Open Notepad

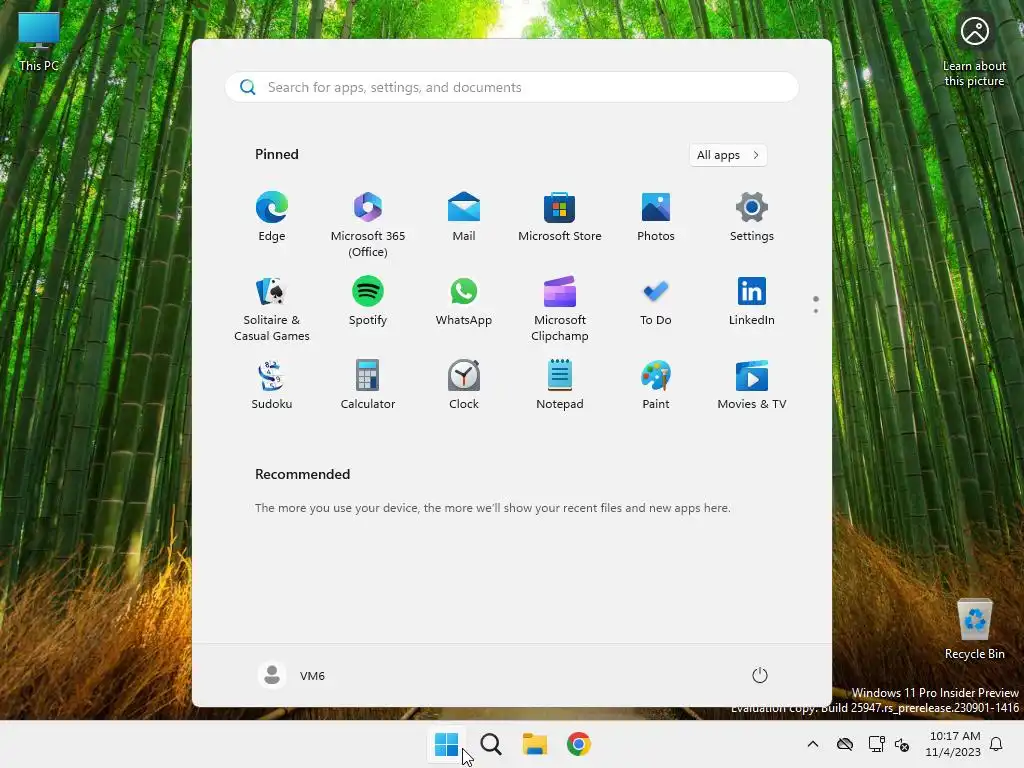point(560,385)
